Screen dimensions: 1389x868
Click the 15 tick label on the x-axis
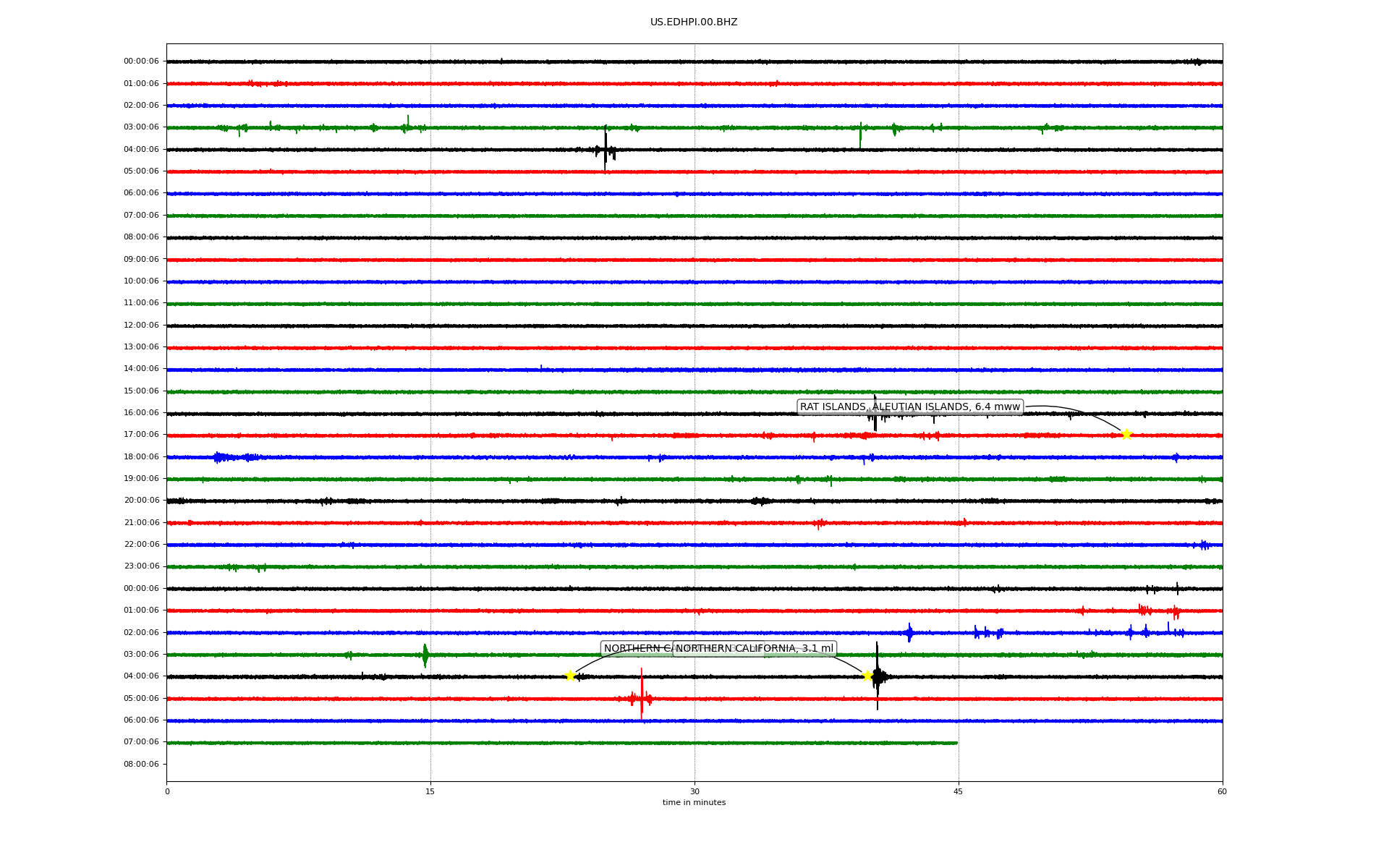point(430,791)
